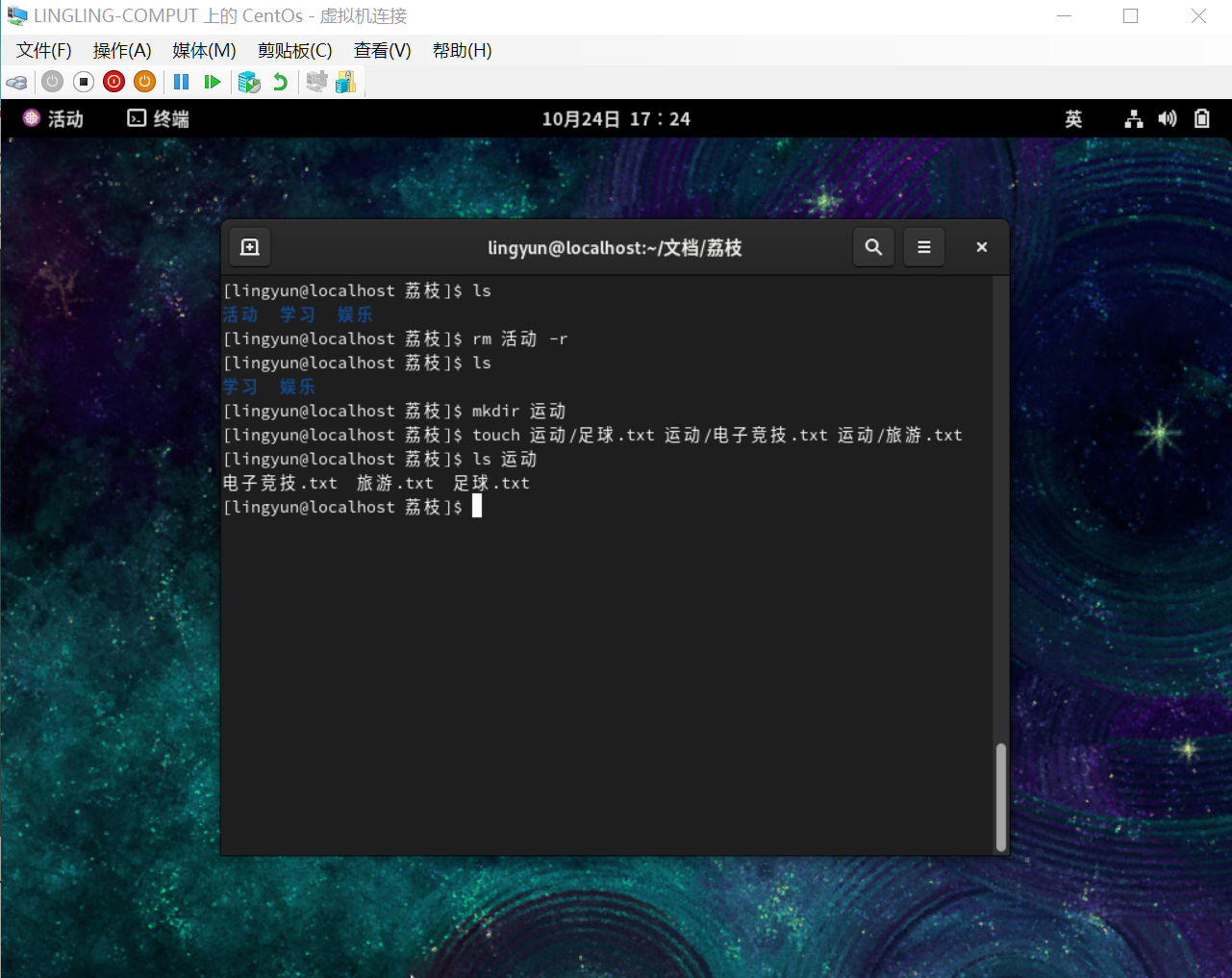1232x978 pixels.
Task: Save the VM state with the orange power icon
Action: [x=145, y=83]
